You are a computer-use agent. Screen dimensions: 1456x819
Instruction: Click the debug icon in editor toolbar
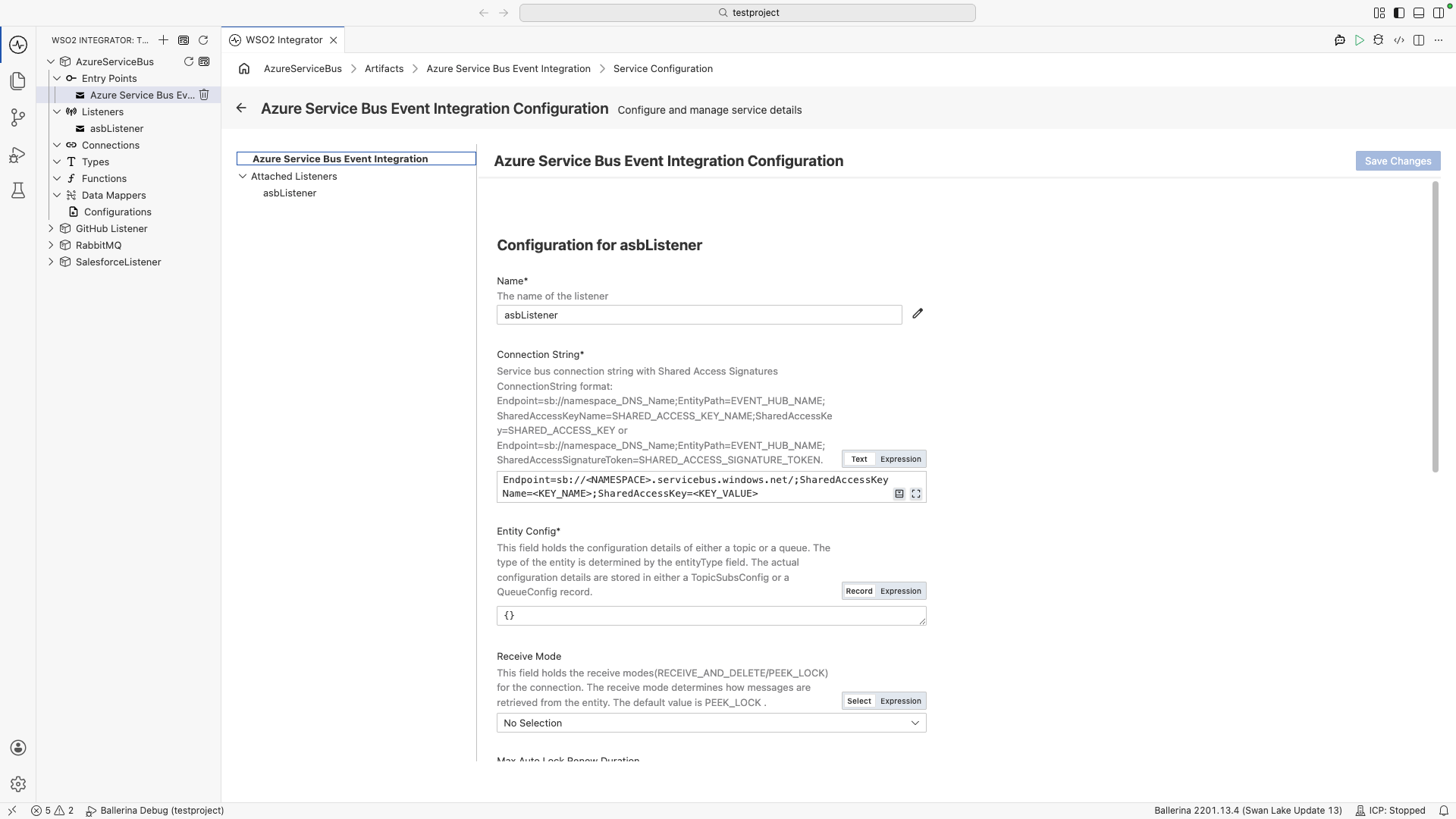(x=1379, y=40)
